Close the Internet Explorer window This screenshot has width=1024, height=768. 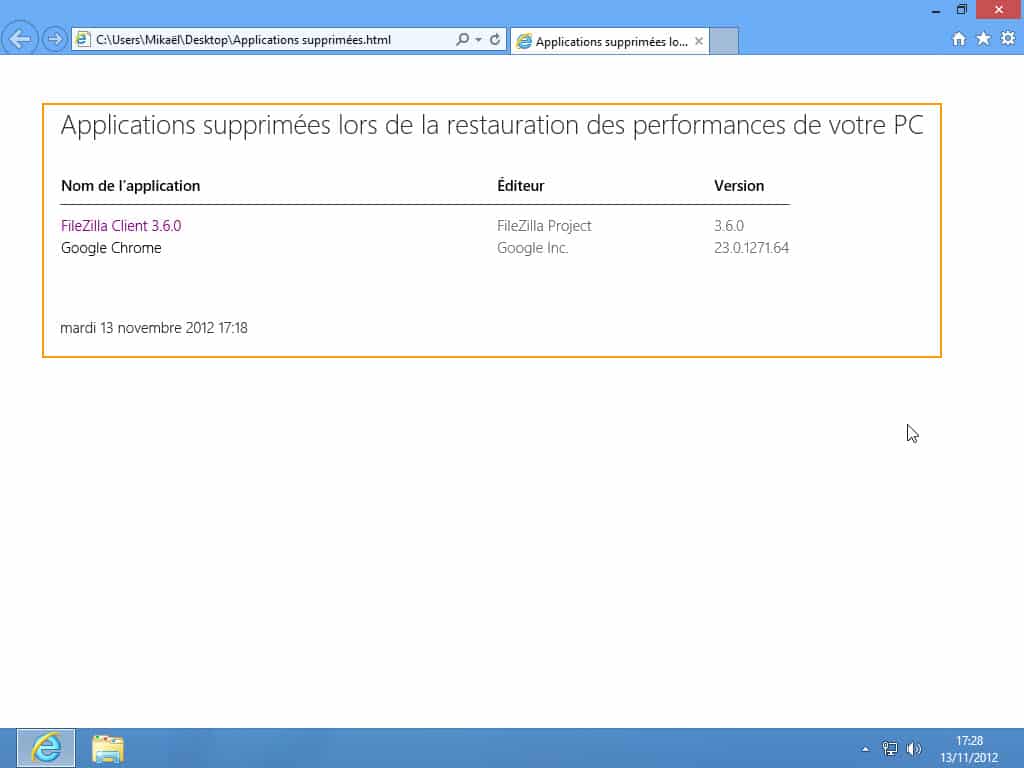pos(999,9)
